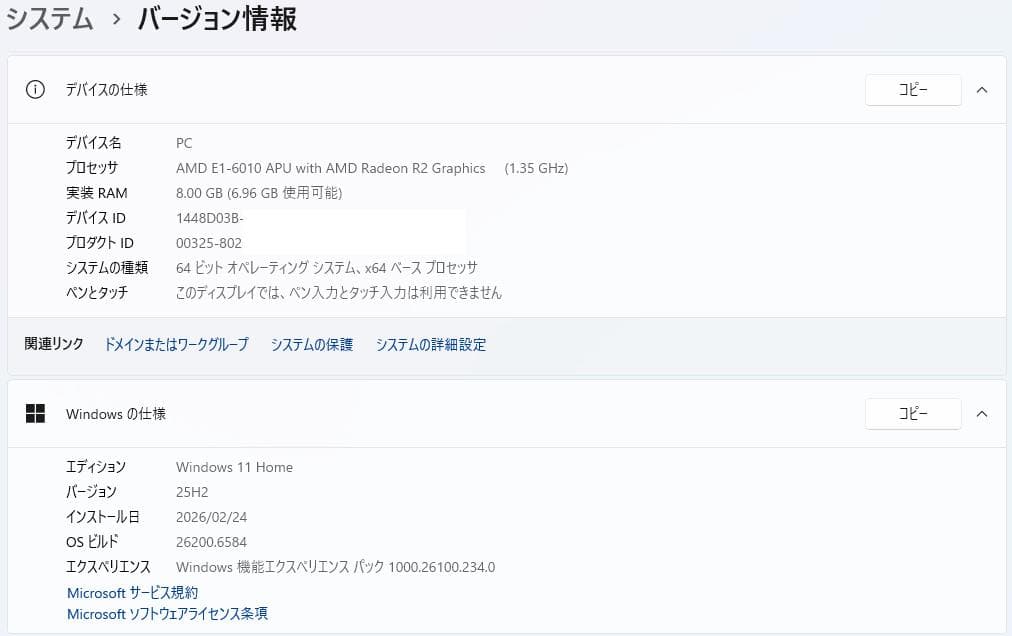The width and height of the screenshot is (1012, 636).
Task: Click the デバイス名 label
Action: click(x=94, y=143)
